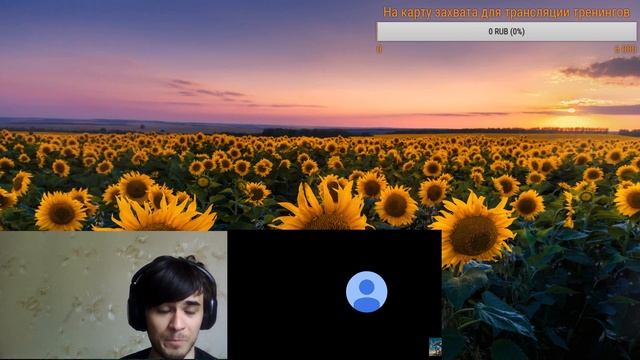Screen dimensions: 640x360
Task: Open the webcam video feed
Action: 113,295
